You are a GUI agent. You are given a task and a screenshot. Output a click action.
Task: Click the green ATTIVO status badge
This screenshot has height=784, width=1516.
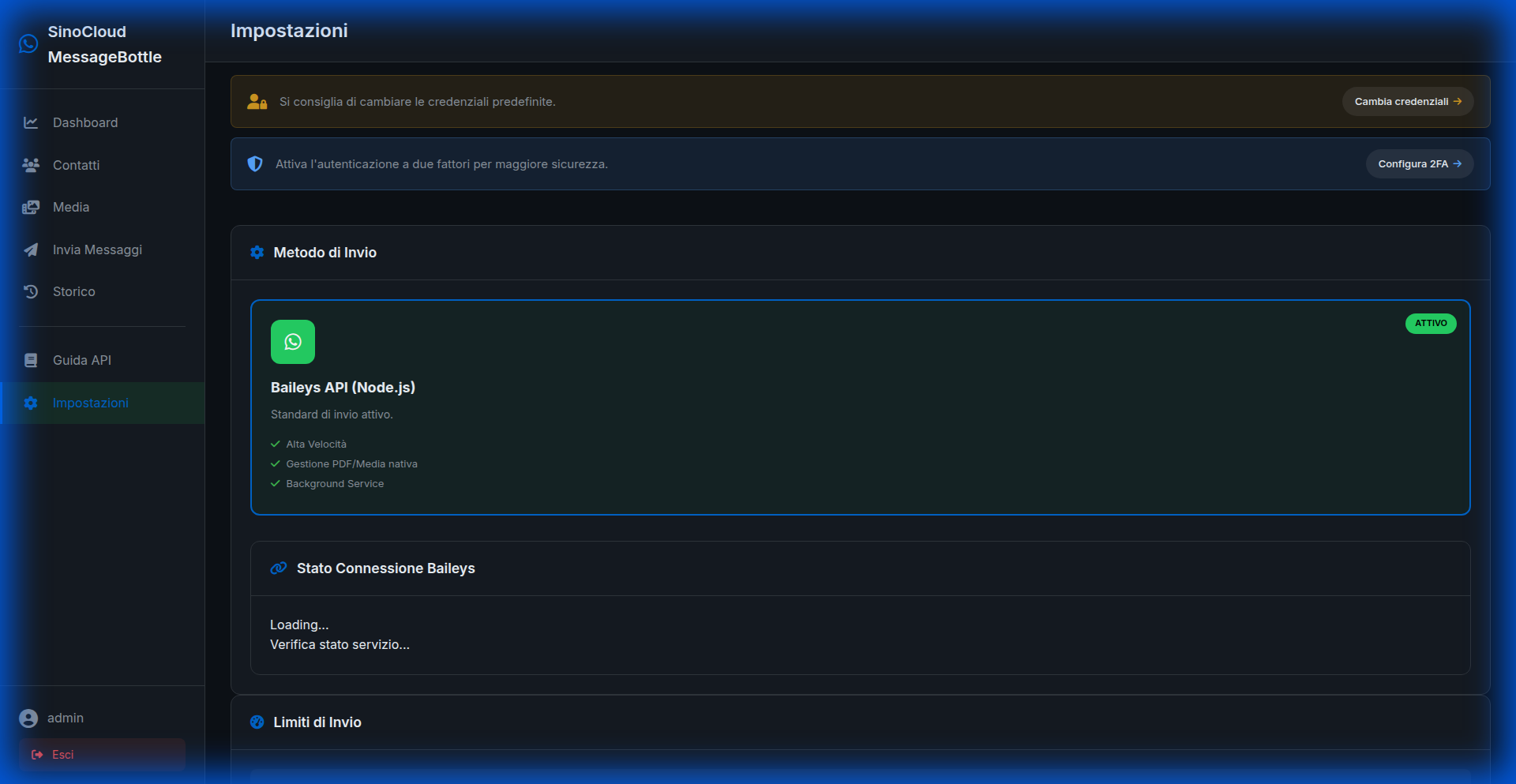pos(1431,324)
